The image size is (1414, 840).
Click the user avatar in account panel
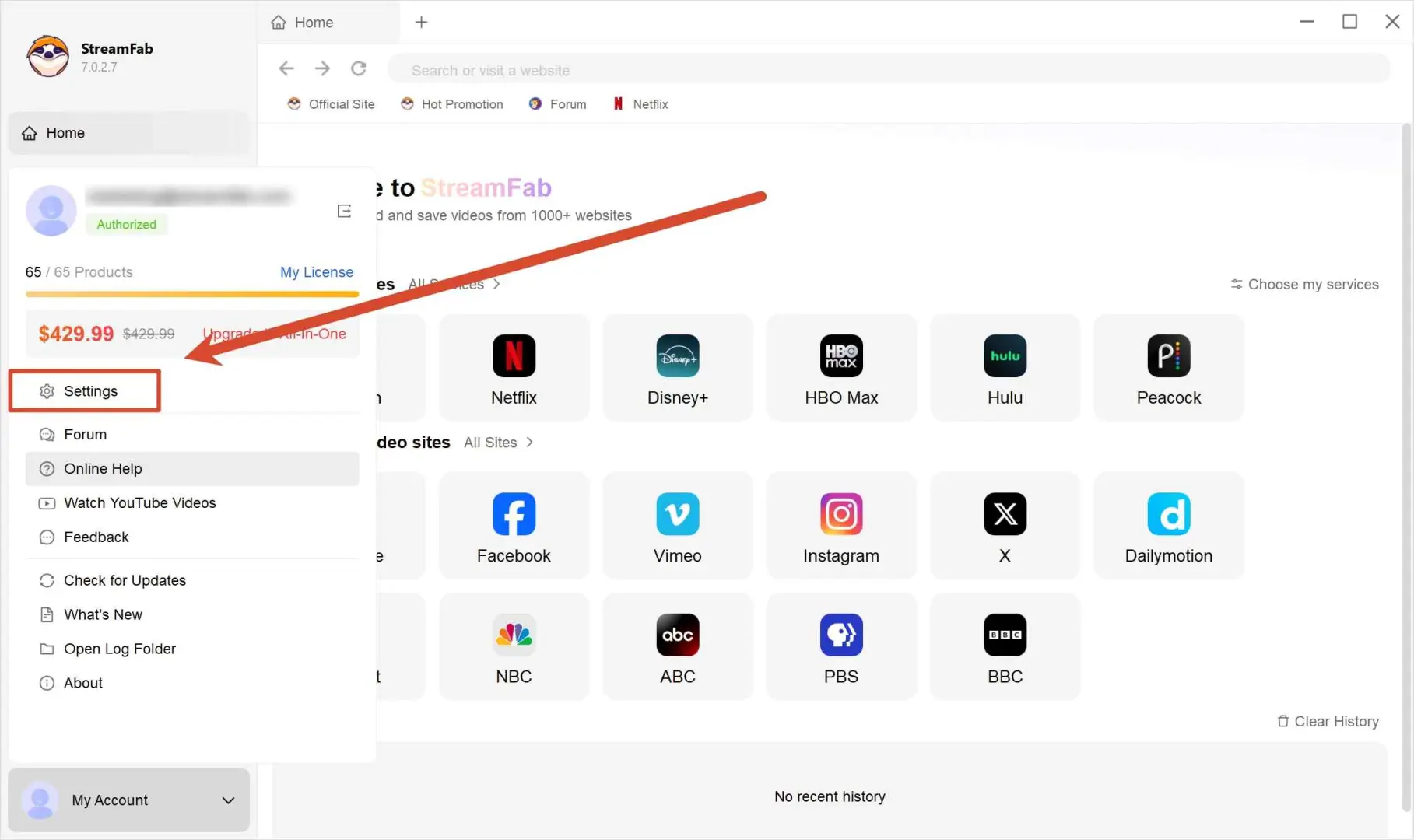51,210
